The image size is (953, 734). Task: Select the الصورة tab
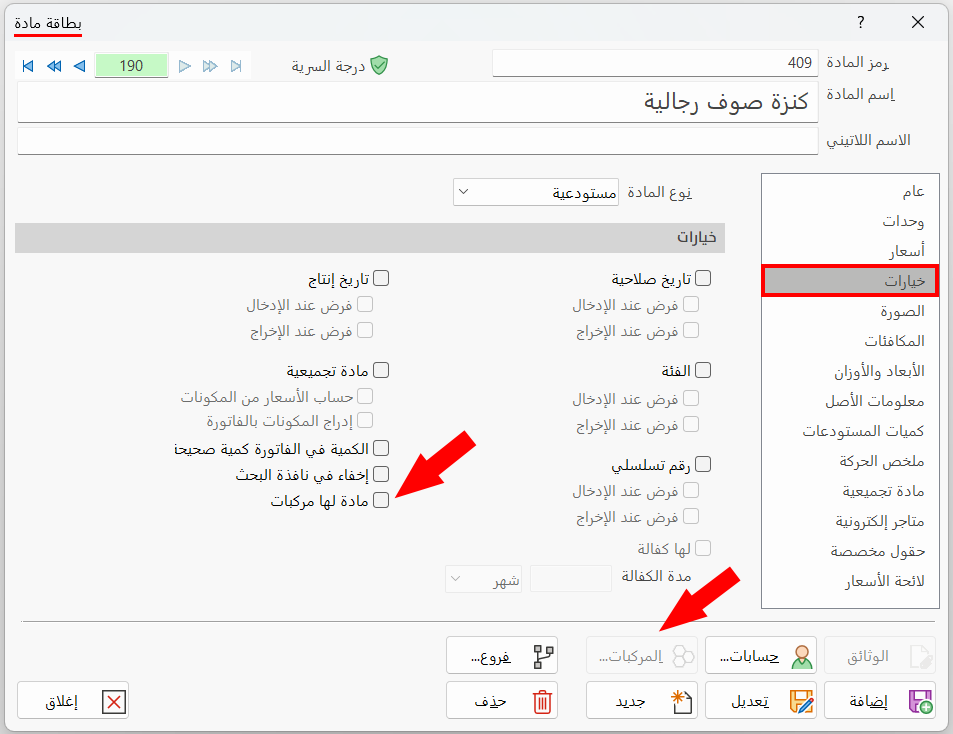click(x=850, y=311)
